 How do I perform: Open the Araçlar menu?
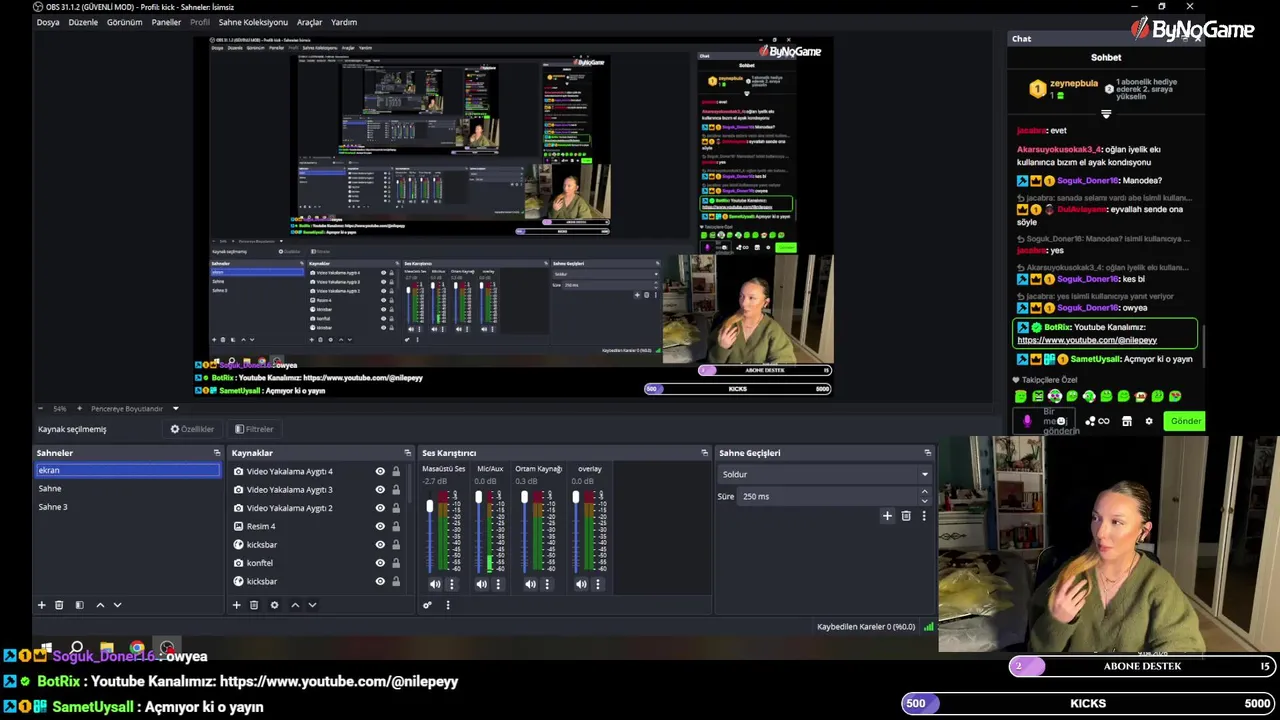(310, 22)
